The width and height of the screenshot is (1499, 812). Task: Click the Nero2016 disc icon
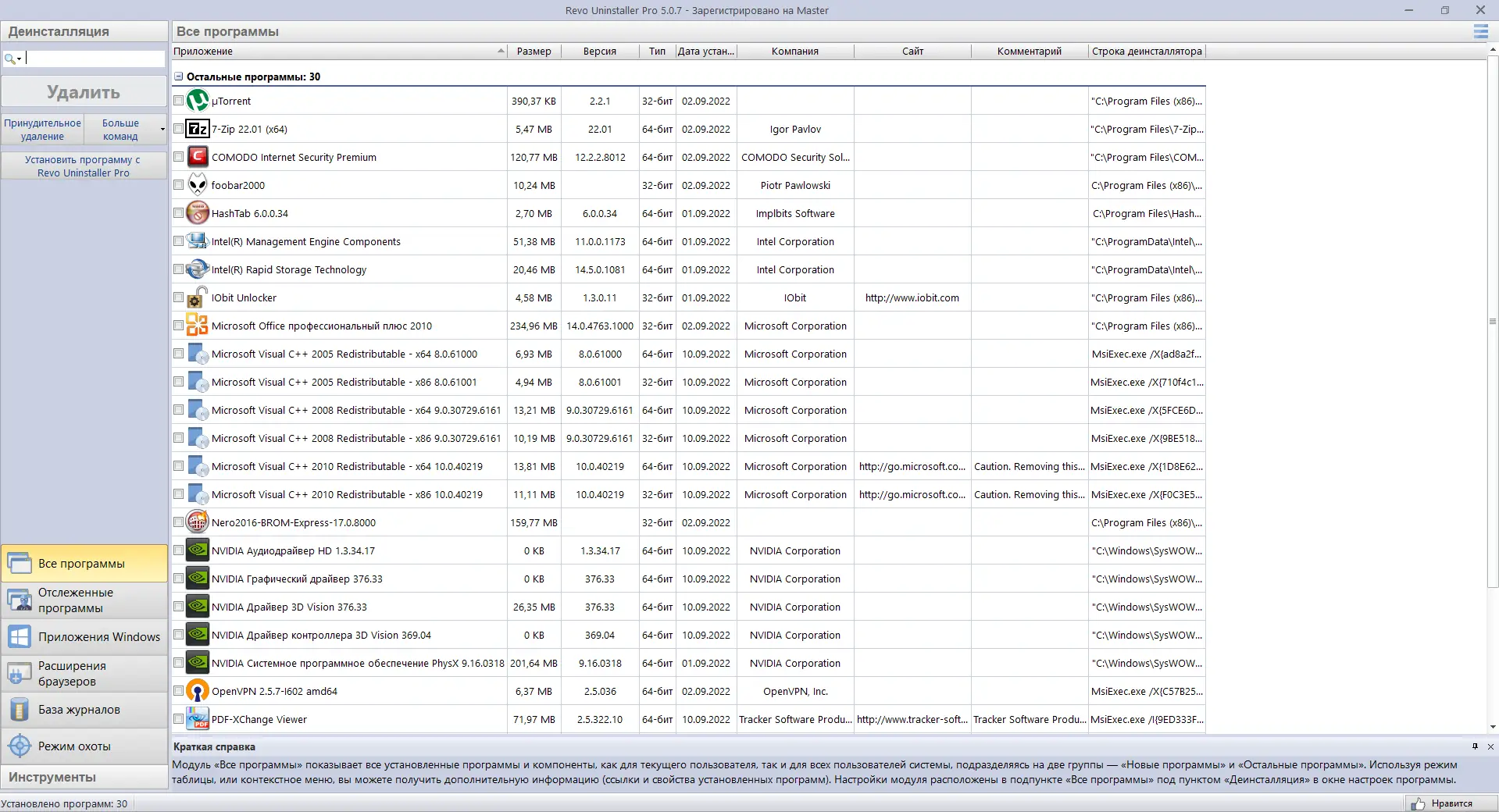(198, 522)
